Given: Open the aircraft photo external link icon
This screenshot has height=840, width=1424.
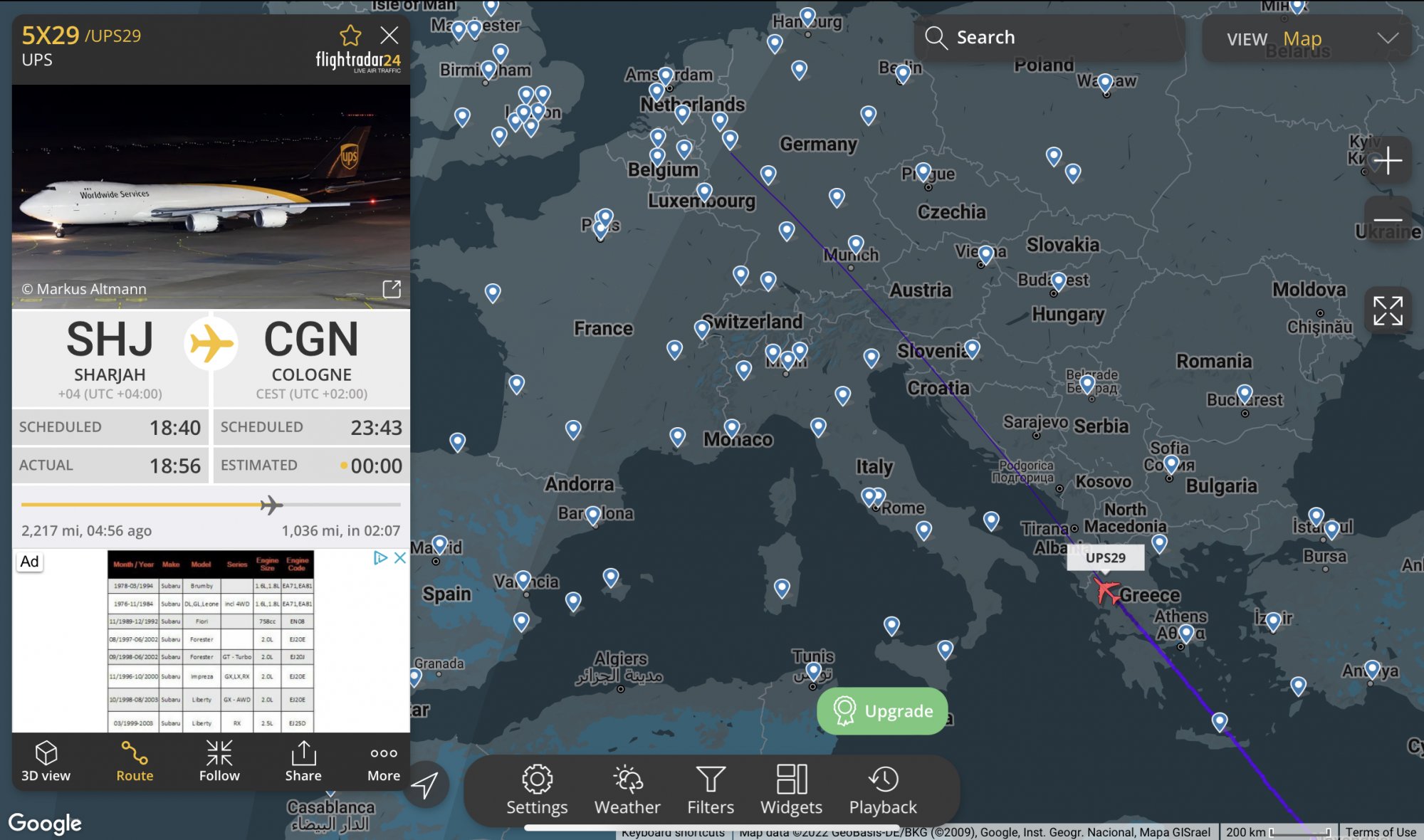Looking at the screenshot, I should click(x=392, y=289).
